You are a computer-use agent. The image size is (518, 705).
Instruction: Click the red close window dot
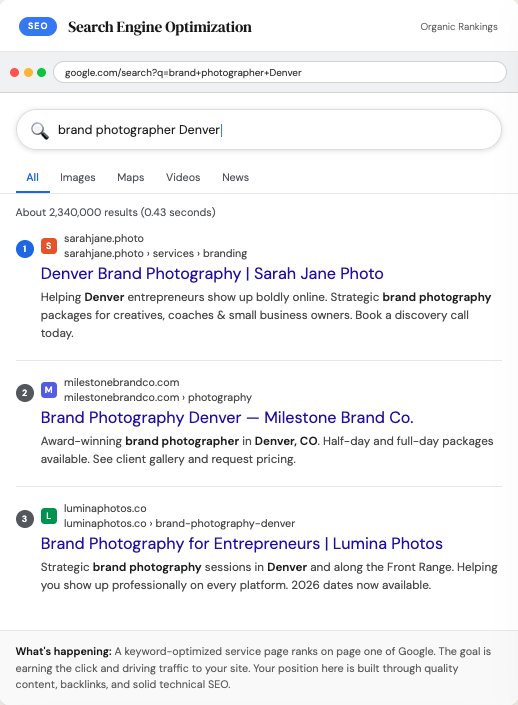[x=14, y=72]
